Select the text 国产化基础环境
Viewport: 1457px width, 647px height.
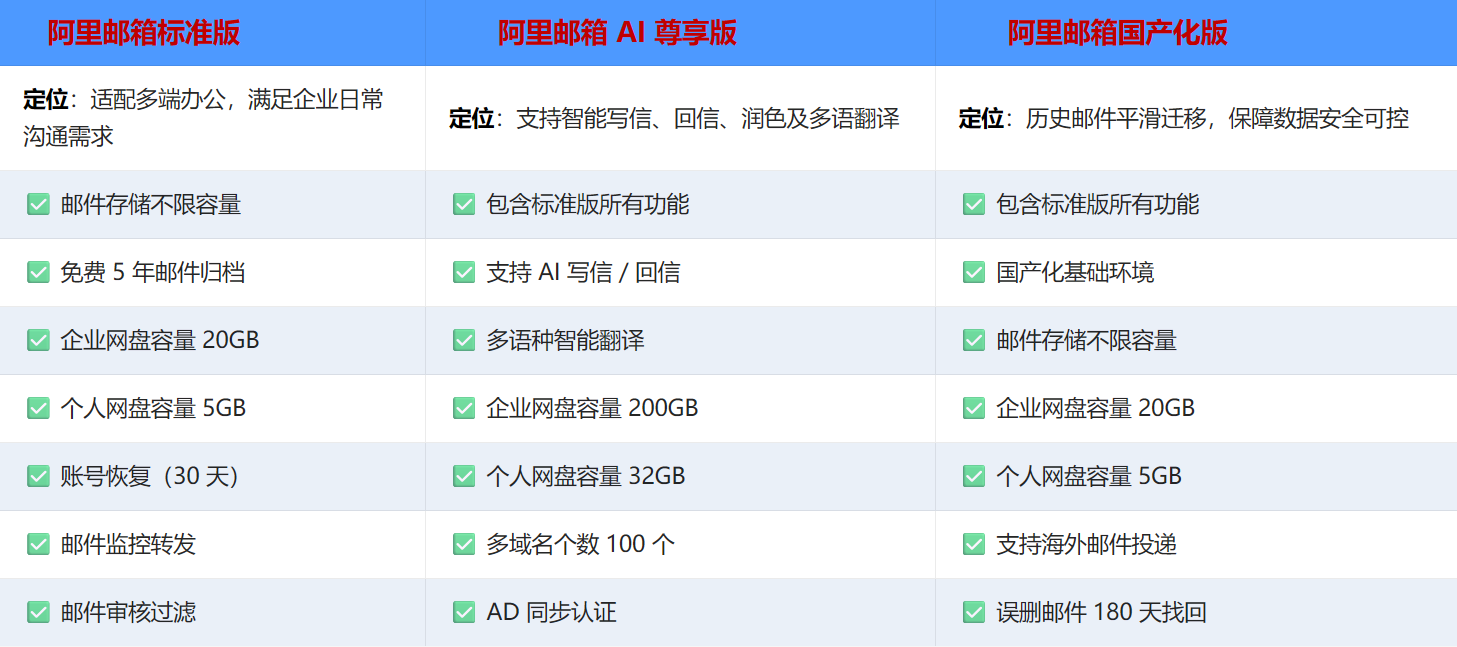click(1075, 272)
